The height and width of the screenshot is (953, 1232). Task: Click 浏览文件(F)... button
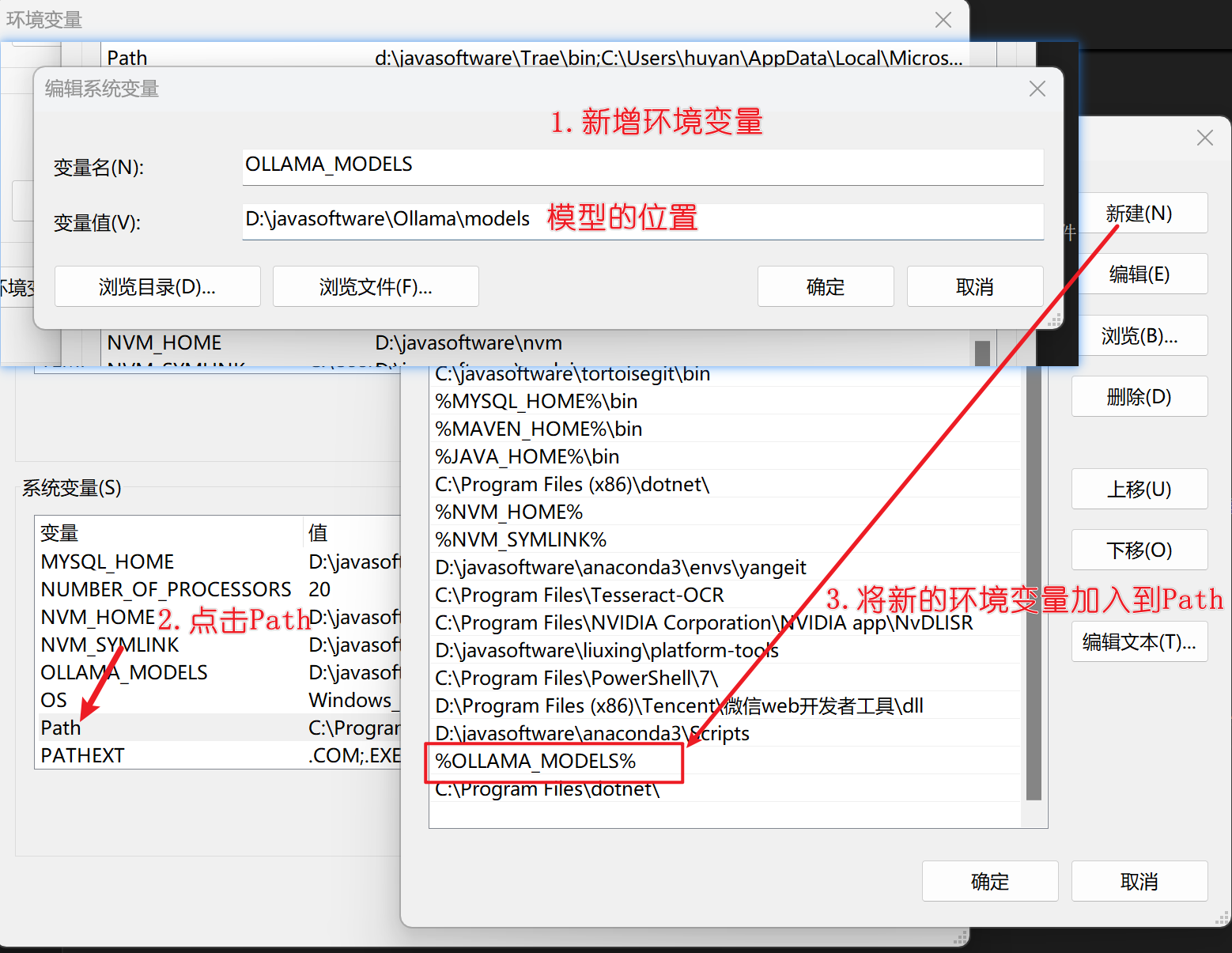pyautogui.click(x=376, y=286)
